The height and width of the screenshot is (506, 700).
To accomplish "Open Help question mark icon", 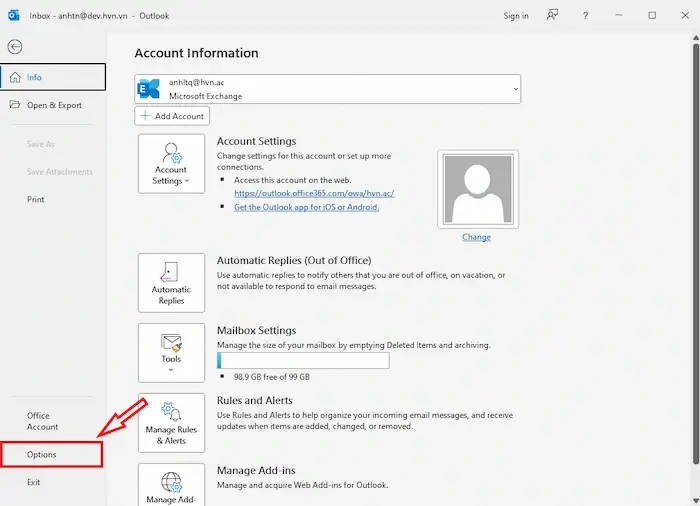I will (x=585, y=16).
